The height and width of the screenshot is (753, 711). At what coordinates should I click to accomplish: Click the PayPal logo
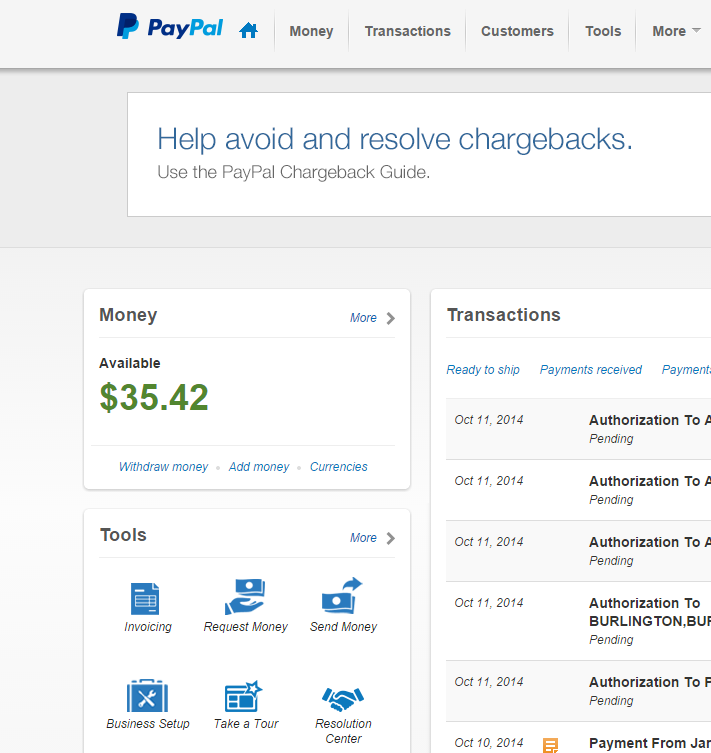pos(170,27)
